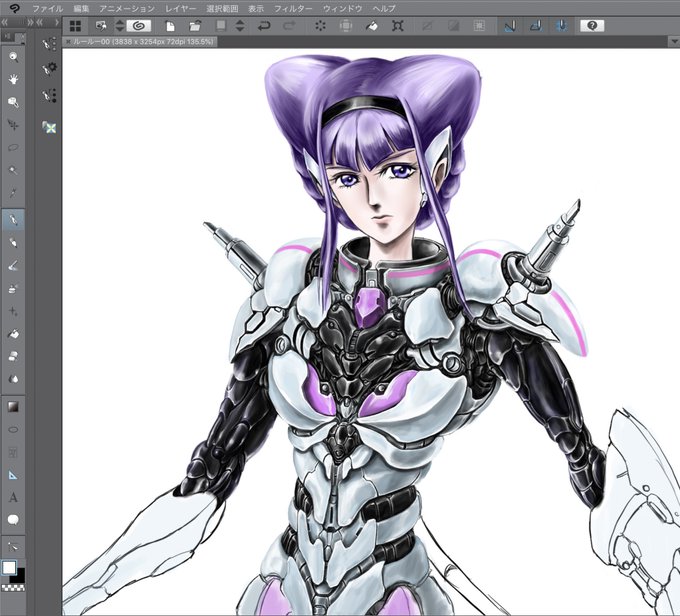Click the Clear dotted-circle icon
This screenshot has height=616, width=680.
[320, 26]
